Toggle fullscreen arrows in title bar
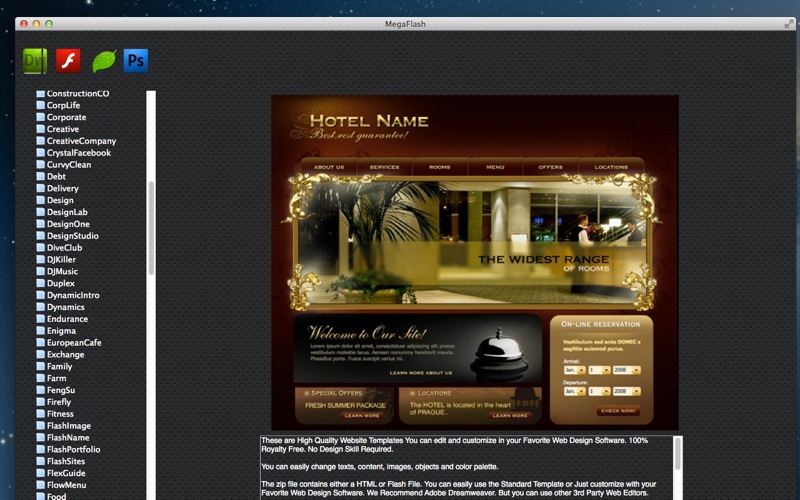This screenshot has height=500, width=800. [789, 23]
